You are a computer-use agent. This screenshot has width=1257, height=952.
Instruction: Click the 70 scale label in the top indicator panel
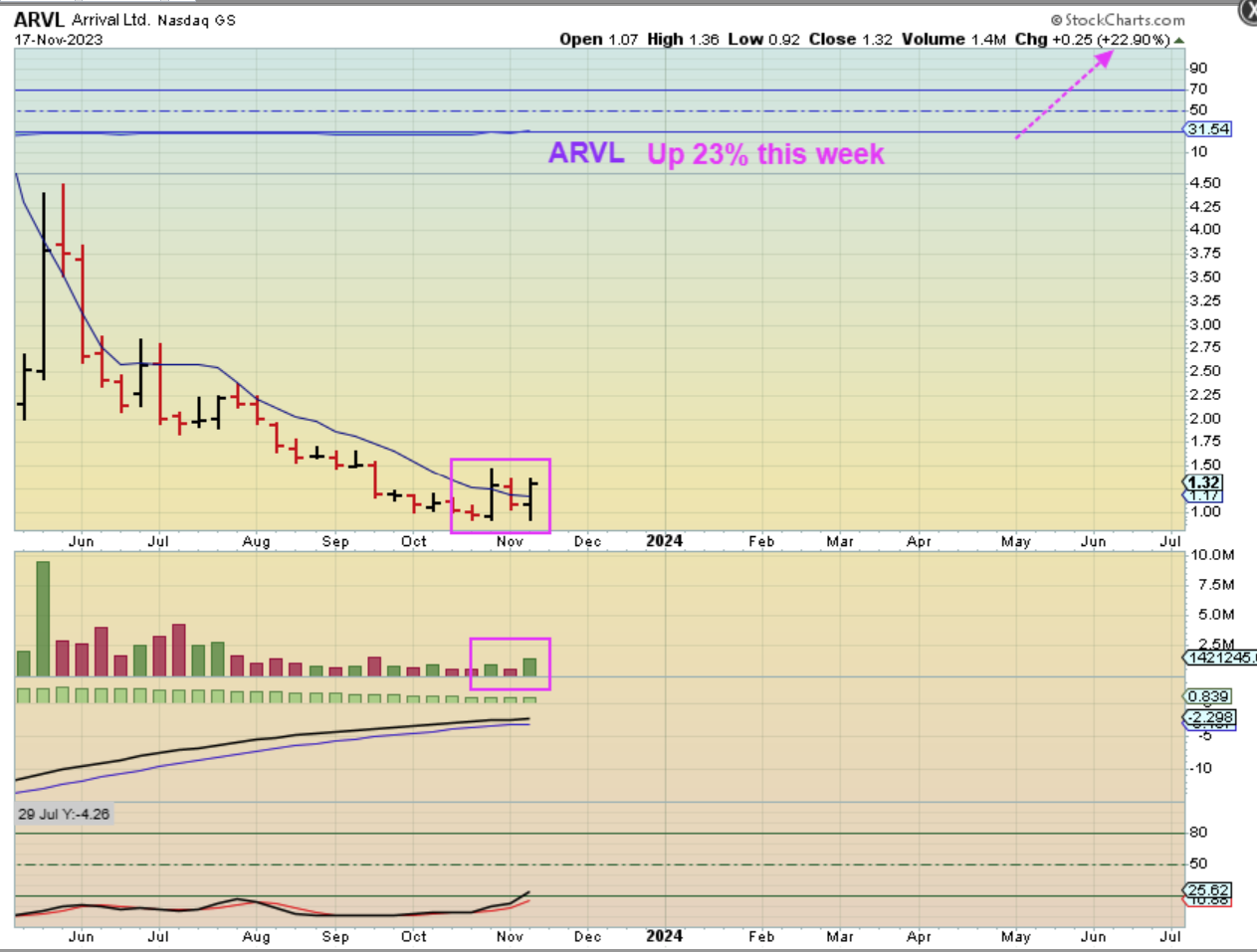click(x=1198, y=90)
